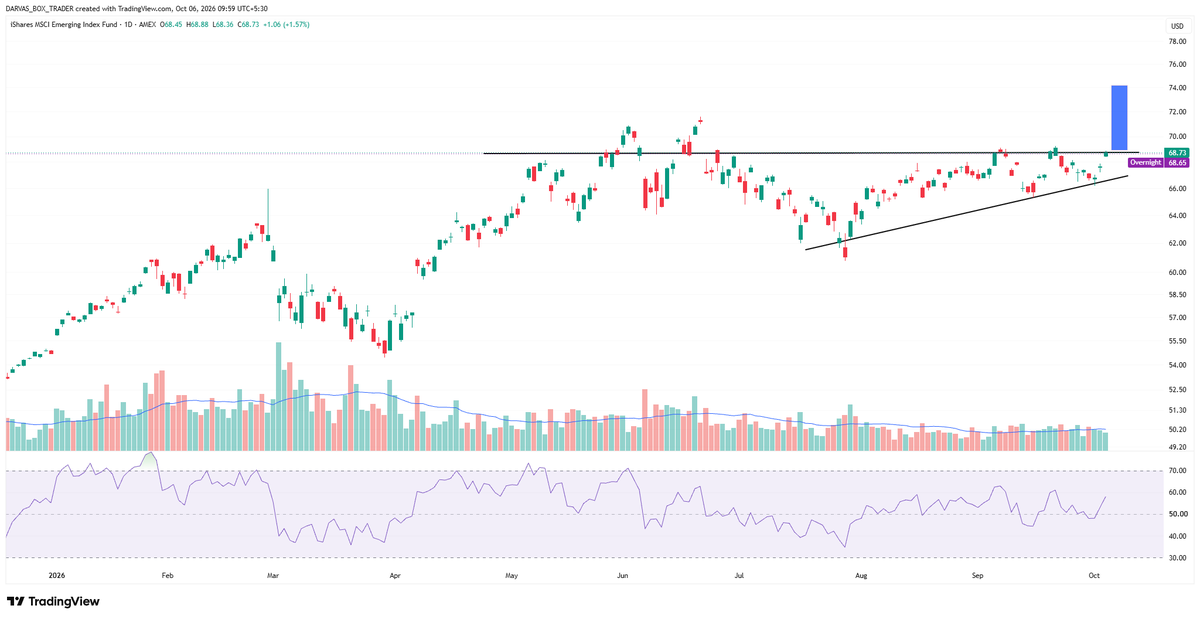The width and height of the screenshot is (1200, 619).
Task: Click the 74.00 price scale label
Action: tap(1177, 87)
